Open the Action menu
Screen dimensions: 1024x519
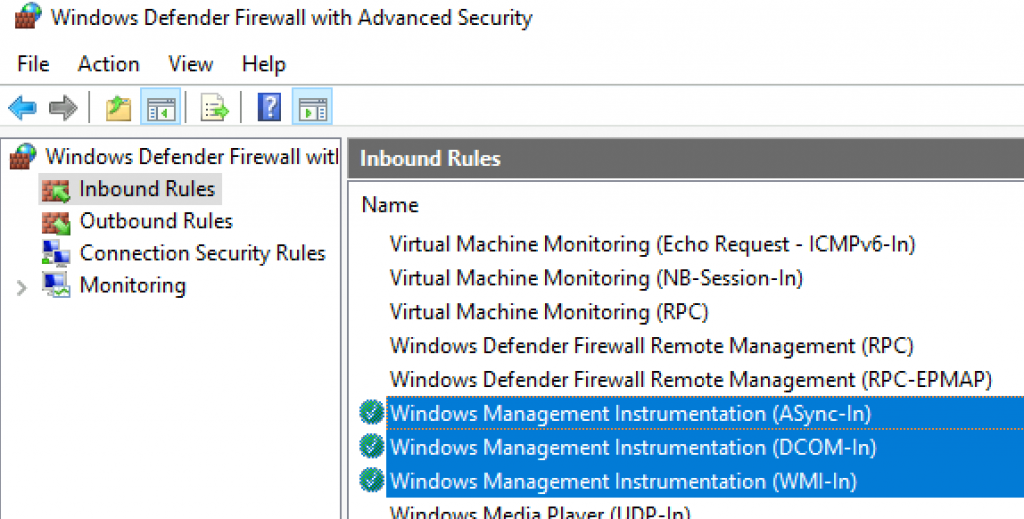[108, 64]
